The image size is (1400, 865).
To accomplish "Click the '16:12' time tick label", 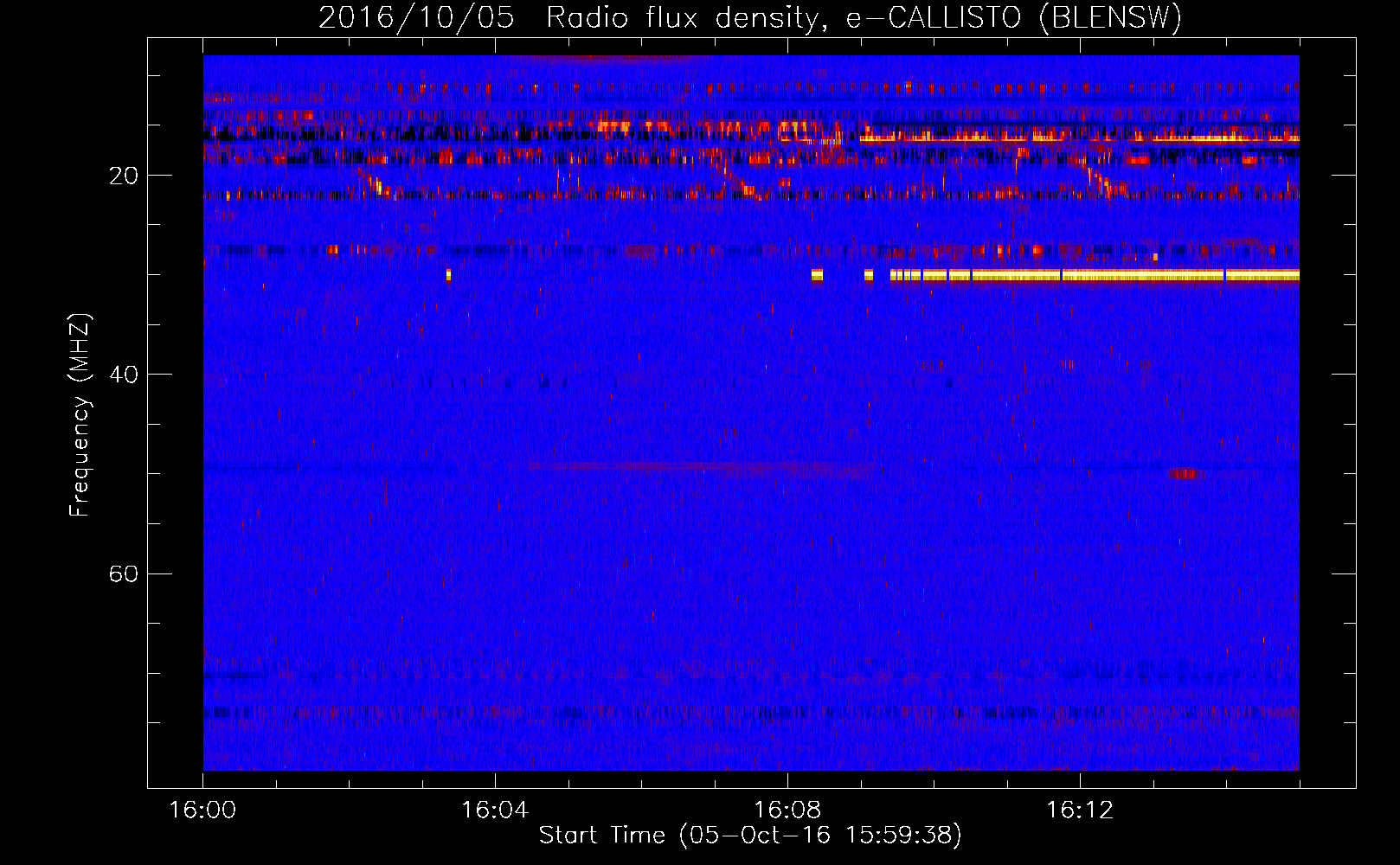I will 1080,811.
